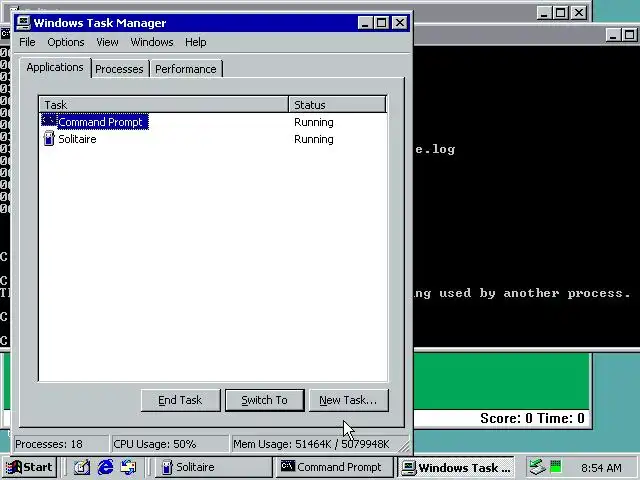Click the End Task button

[180, 400]
